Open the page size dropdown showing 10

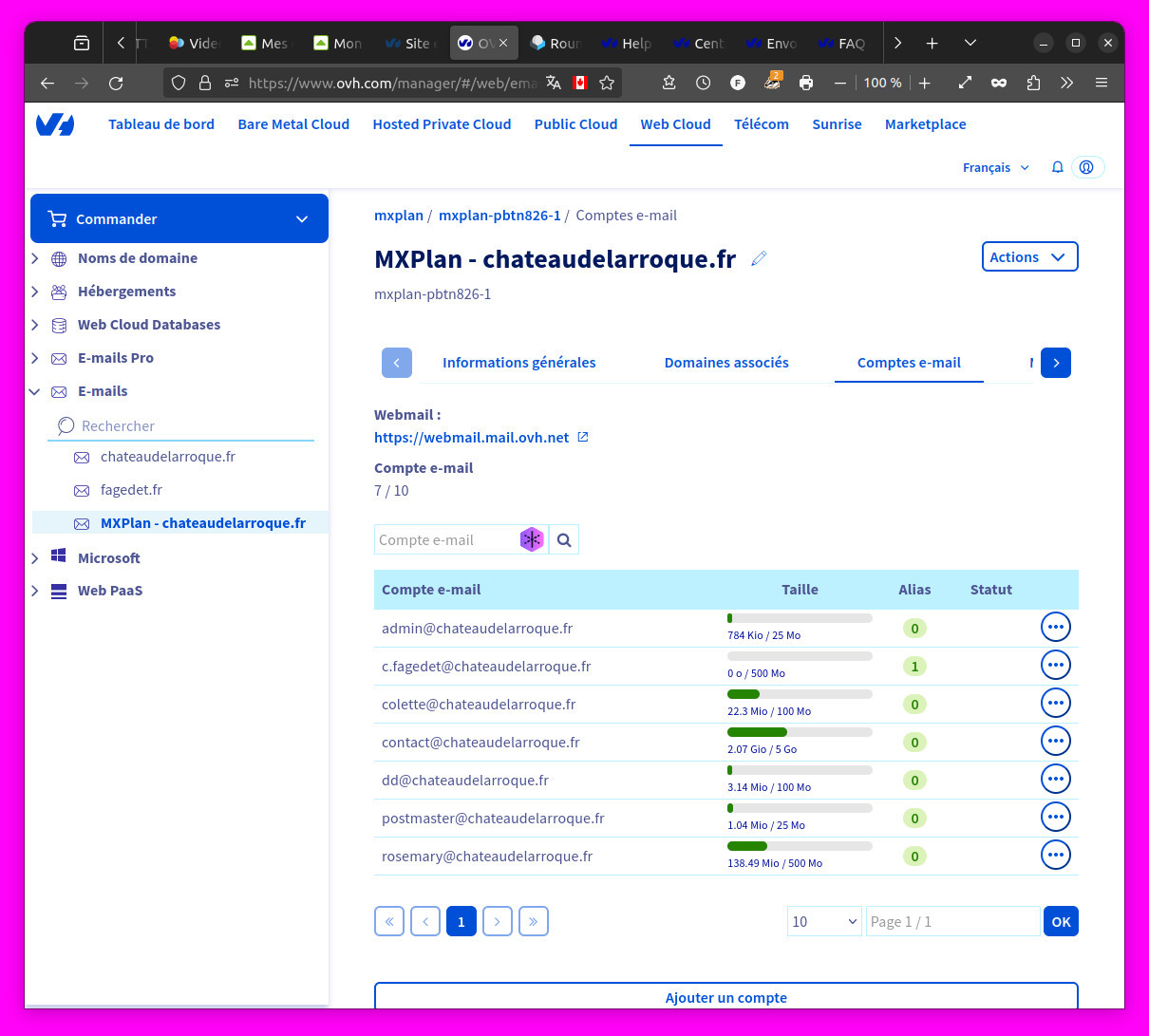coord(824,921)
